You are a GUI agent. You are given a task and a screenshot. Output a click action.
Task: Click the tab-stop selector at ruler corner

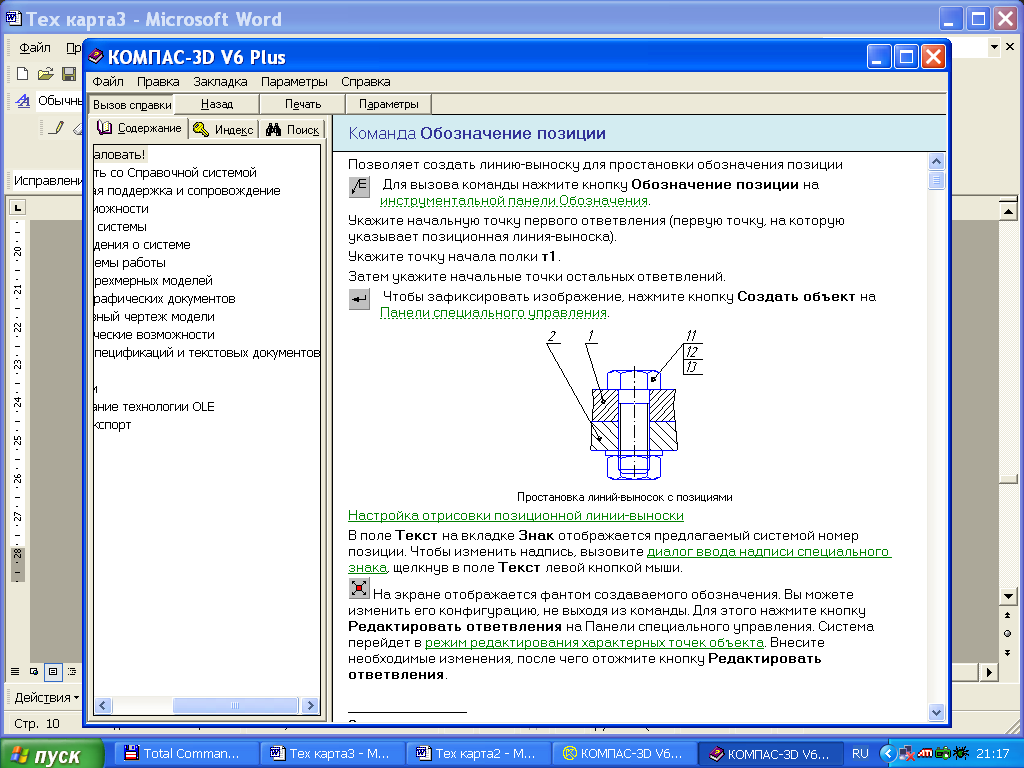tap(18, 208)
